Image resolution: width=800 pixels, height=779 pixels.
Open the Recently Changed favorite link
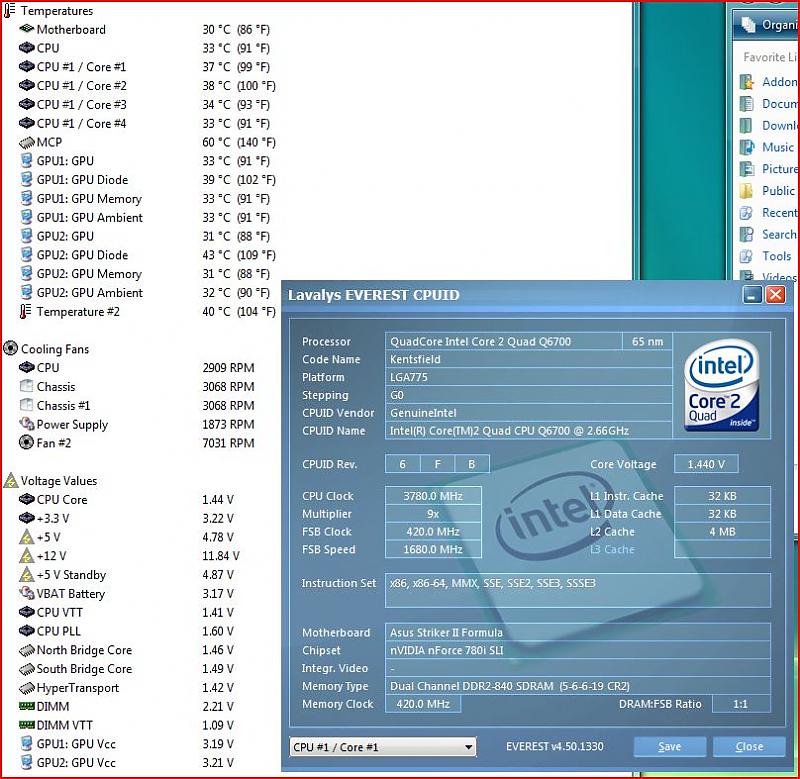coord(770,213)
